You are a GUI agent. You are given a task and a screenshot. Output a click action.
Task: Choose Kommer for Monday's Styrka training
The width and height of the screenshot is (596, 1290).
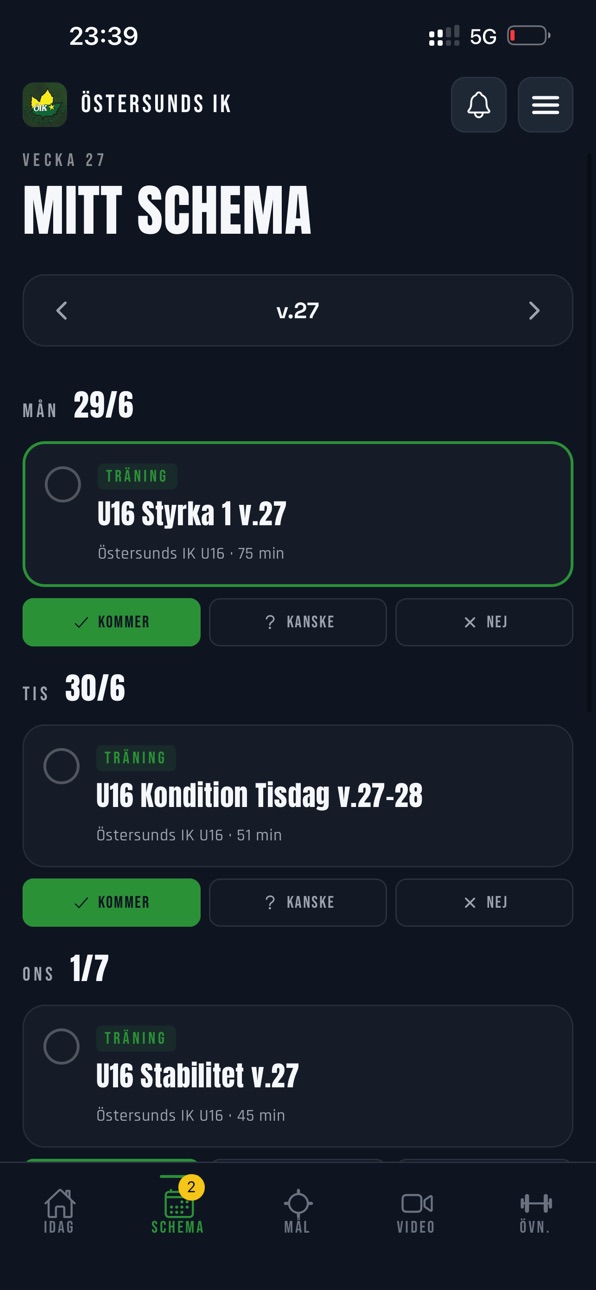112,622
